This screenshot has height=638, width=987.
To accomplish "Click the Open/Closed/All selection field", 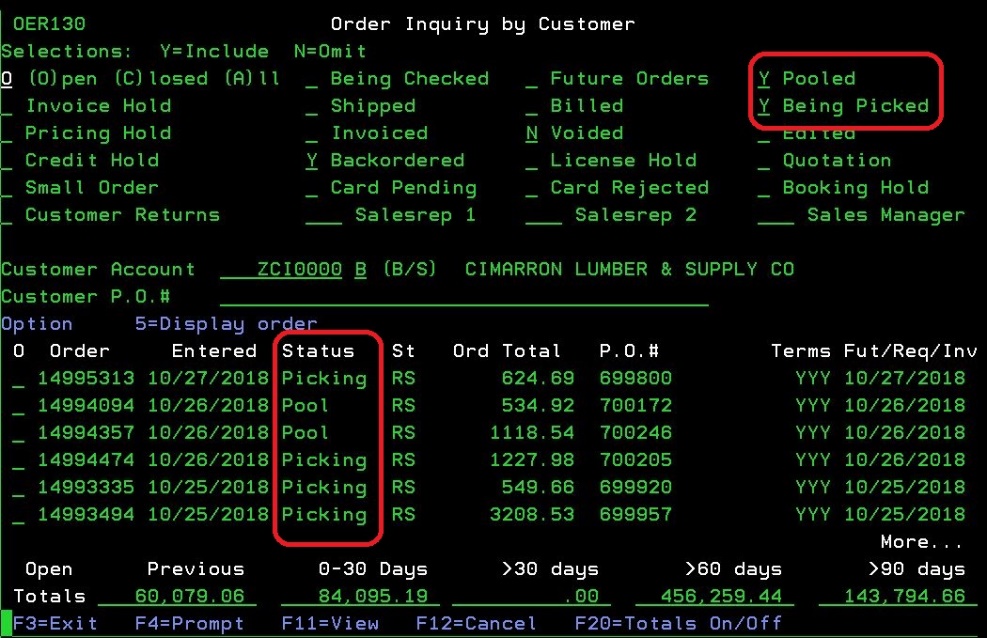I will click(7, 79).
